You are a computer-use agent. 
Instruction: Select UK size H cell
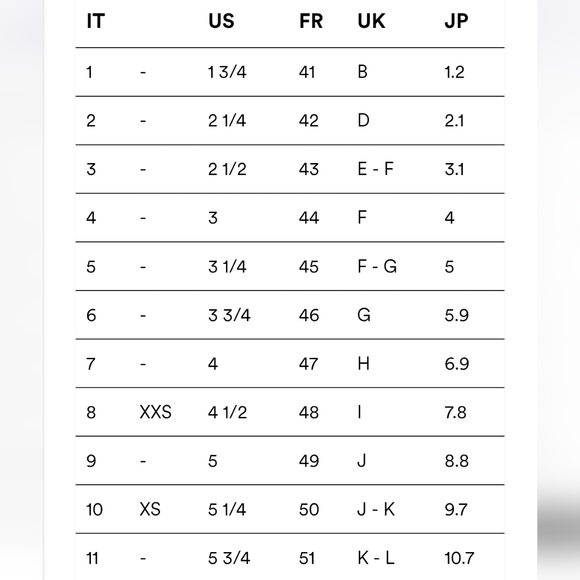(363, 364)
